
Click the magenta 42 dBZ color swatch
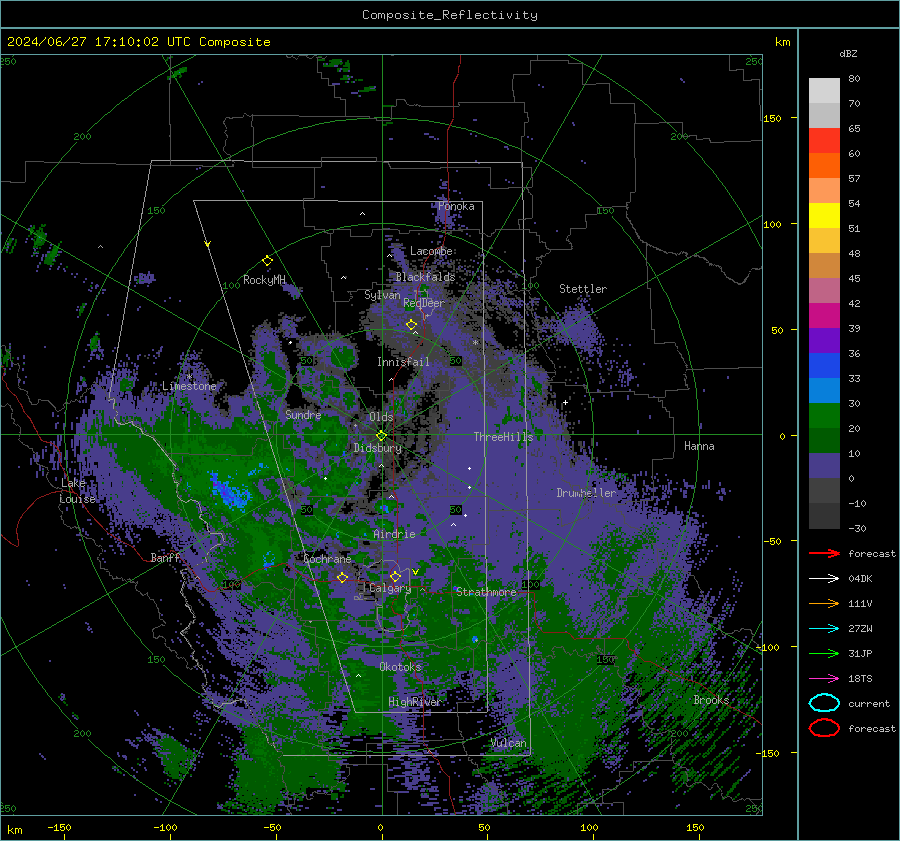tap(824, 316)
